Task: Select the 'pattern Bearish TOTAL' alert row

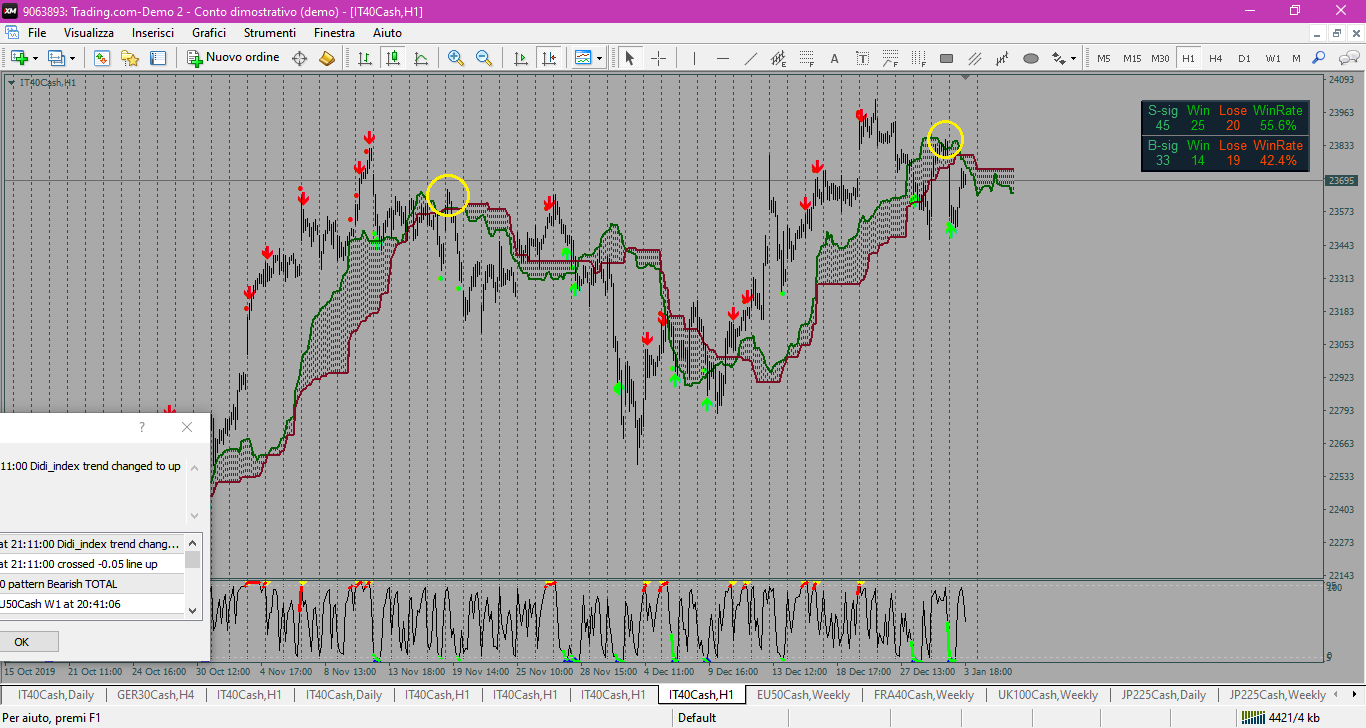Action: tap(92, 584)
